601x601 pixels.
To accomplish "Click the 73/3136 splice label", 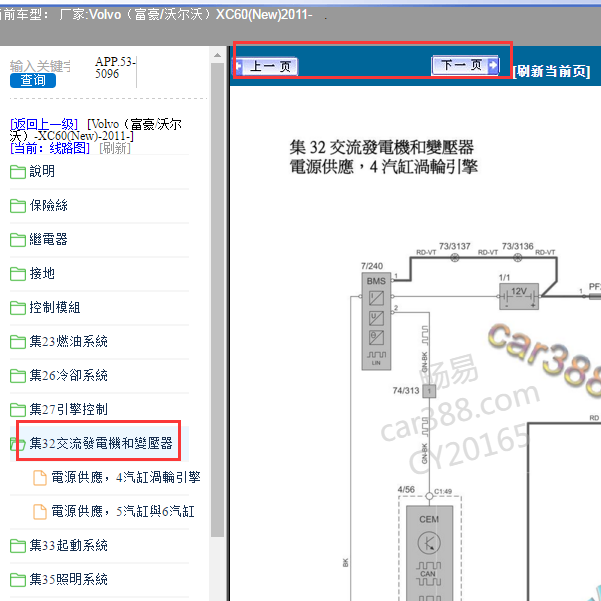I will [x=517, y=246].
